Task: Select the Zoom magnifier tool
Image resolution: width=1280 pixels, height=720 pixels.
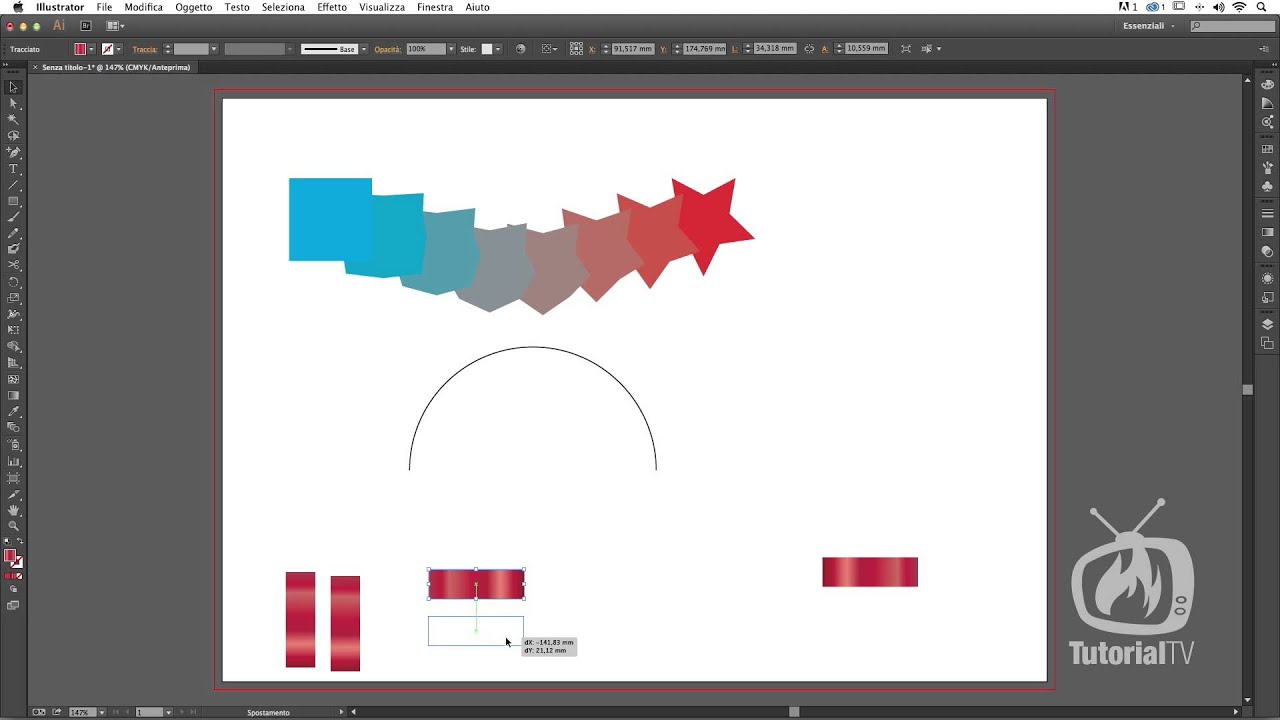Action: [x=13, y=526]
